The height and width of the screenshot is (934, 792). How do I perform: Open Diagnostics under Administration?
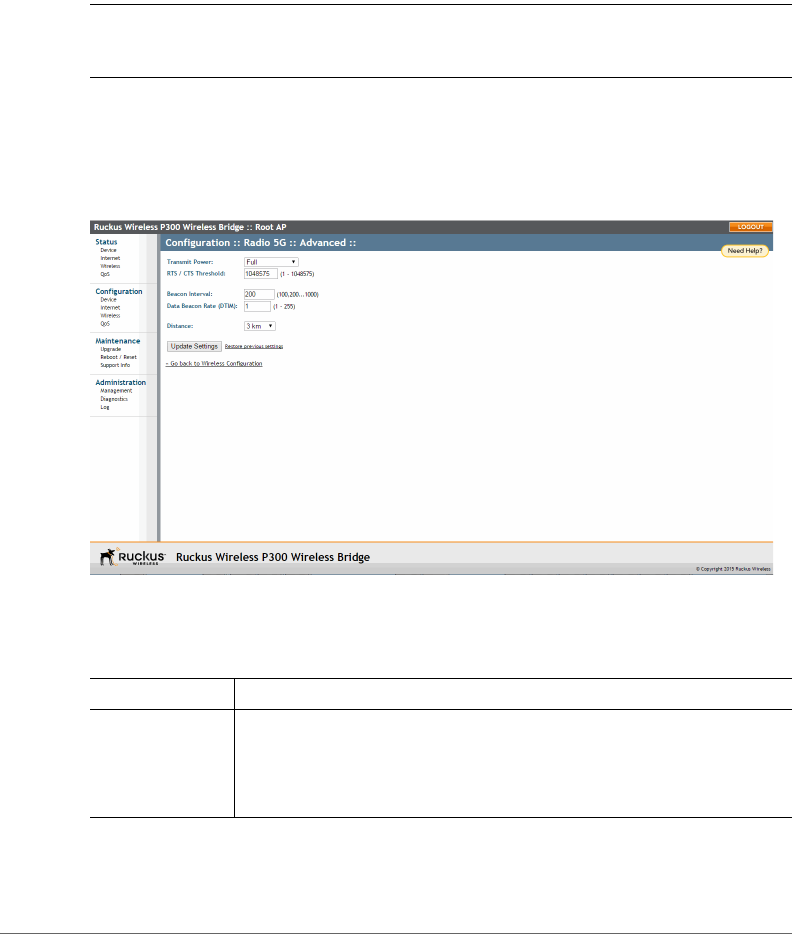tap(114, 399)
